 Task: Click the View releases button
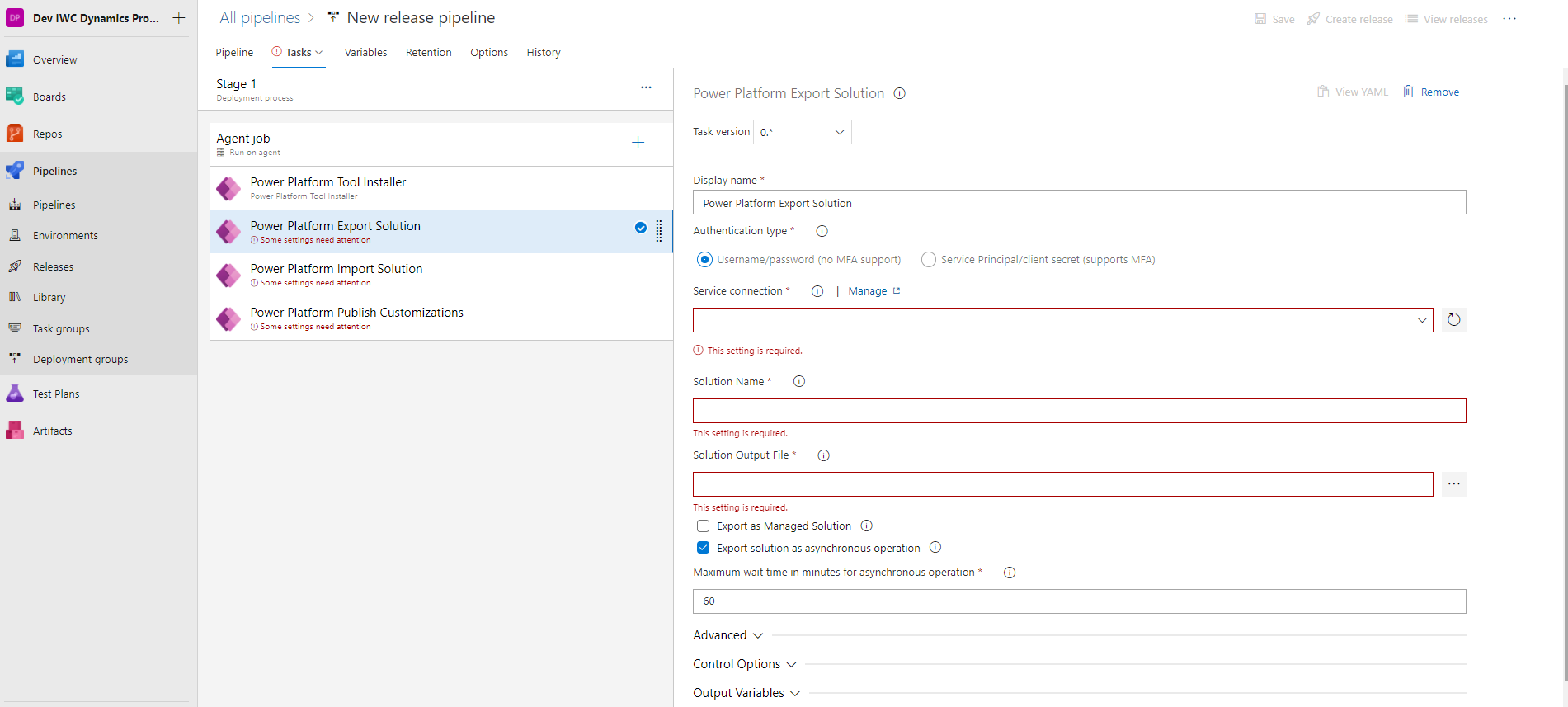coord(1447,19)
